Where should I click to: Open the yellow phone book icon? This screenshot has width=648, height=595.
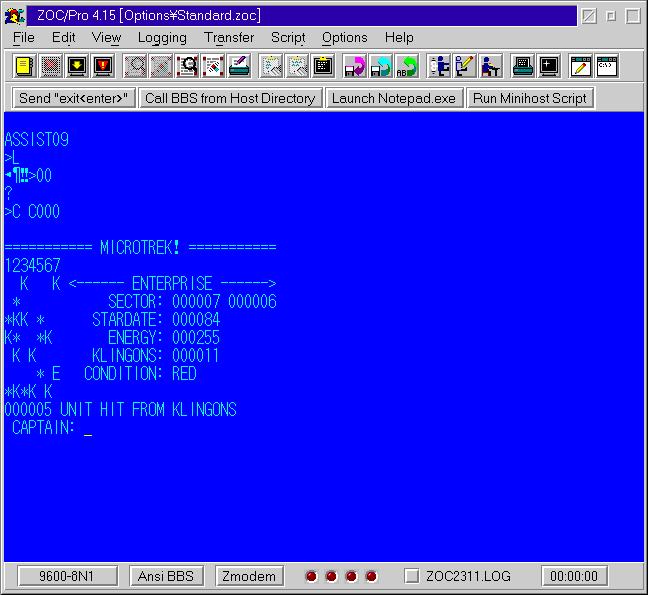click(x=25, y=66)
